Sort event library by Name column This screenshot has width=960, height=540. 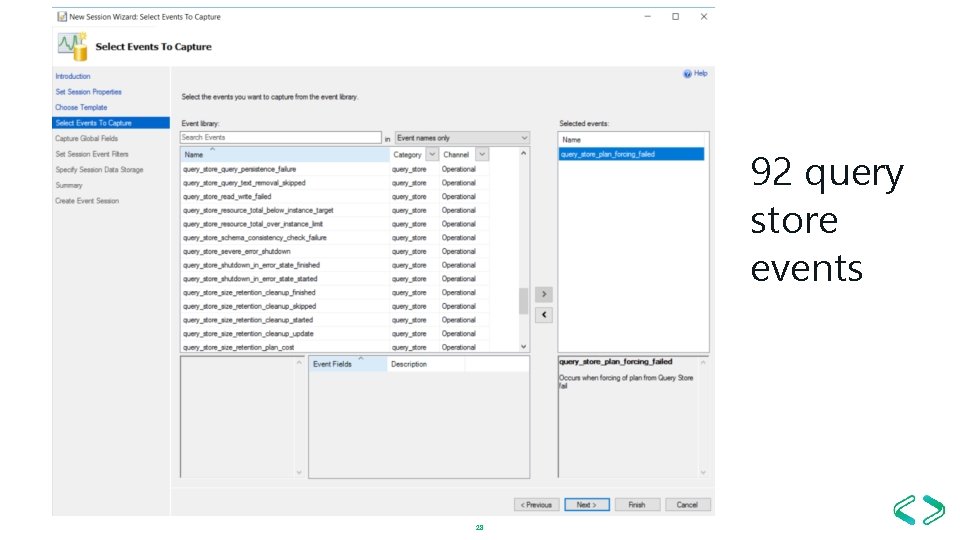[285, 154]
